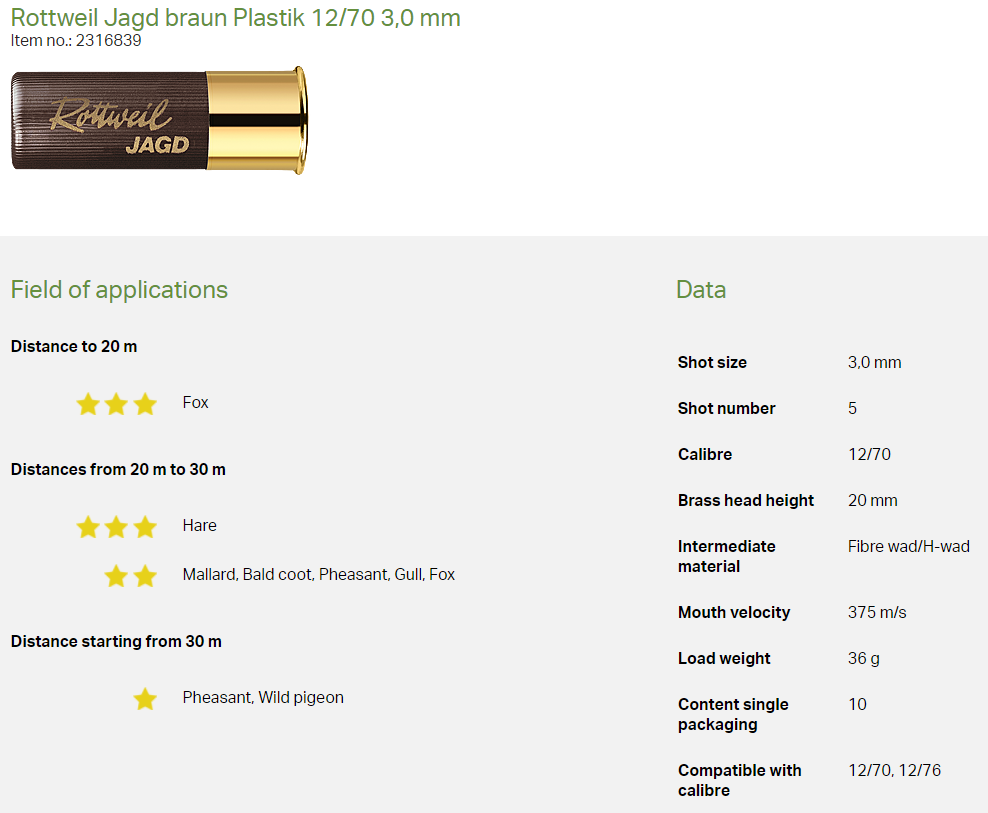Select the Data section heading
This screenshot has width=988, height=813.
(700, 290)
